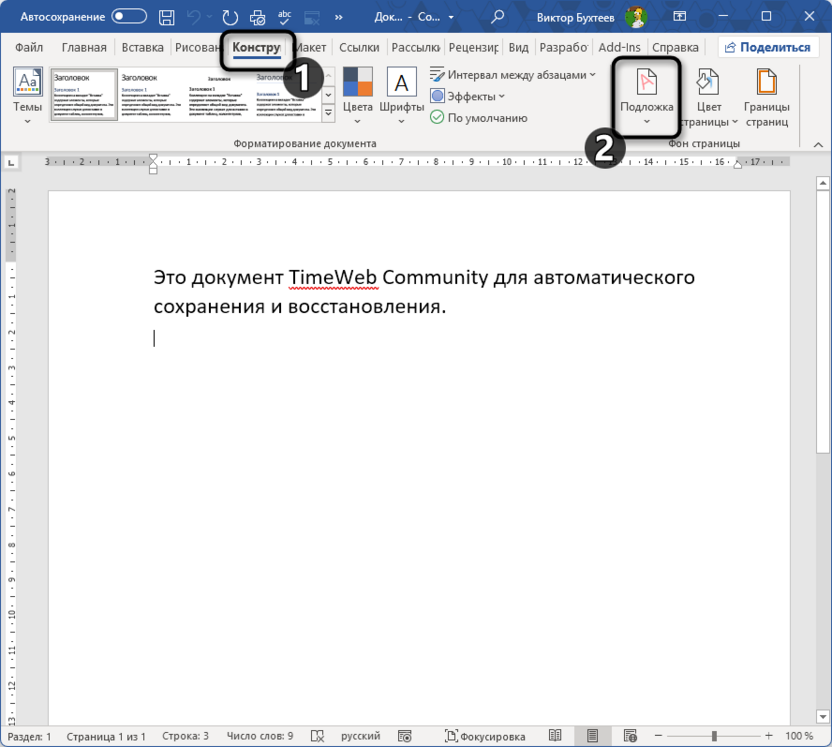832x747 pixels.
Task: Toggle the AutoSave switch
Action: pyautogui.click(x=129, y=16)
